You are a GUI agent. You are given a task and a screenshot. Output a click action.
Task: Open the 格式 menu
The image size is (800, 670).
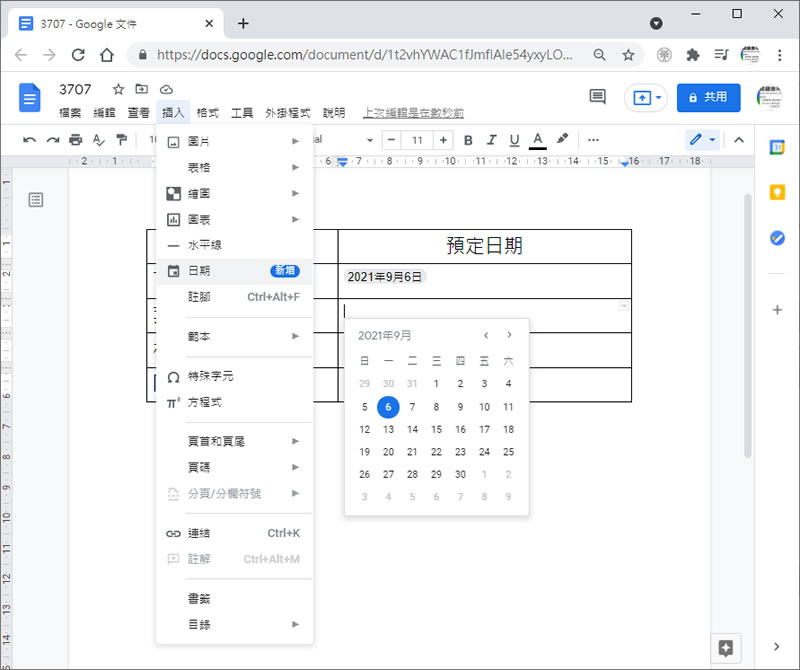tap(208, 113)
